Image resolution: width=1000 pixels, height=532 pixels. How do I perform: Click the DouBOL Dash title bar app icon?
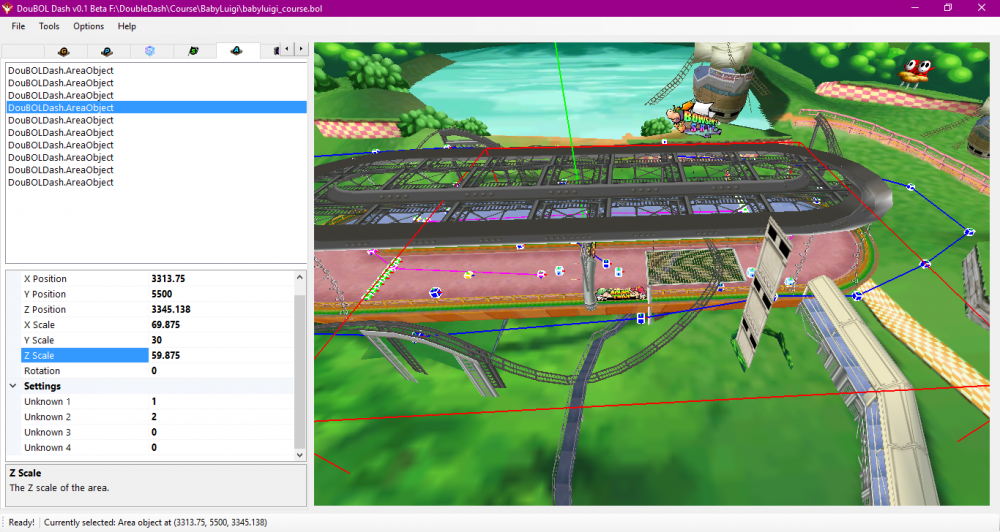(x=8, y=8)
